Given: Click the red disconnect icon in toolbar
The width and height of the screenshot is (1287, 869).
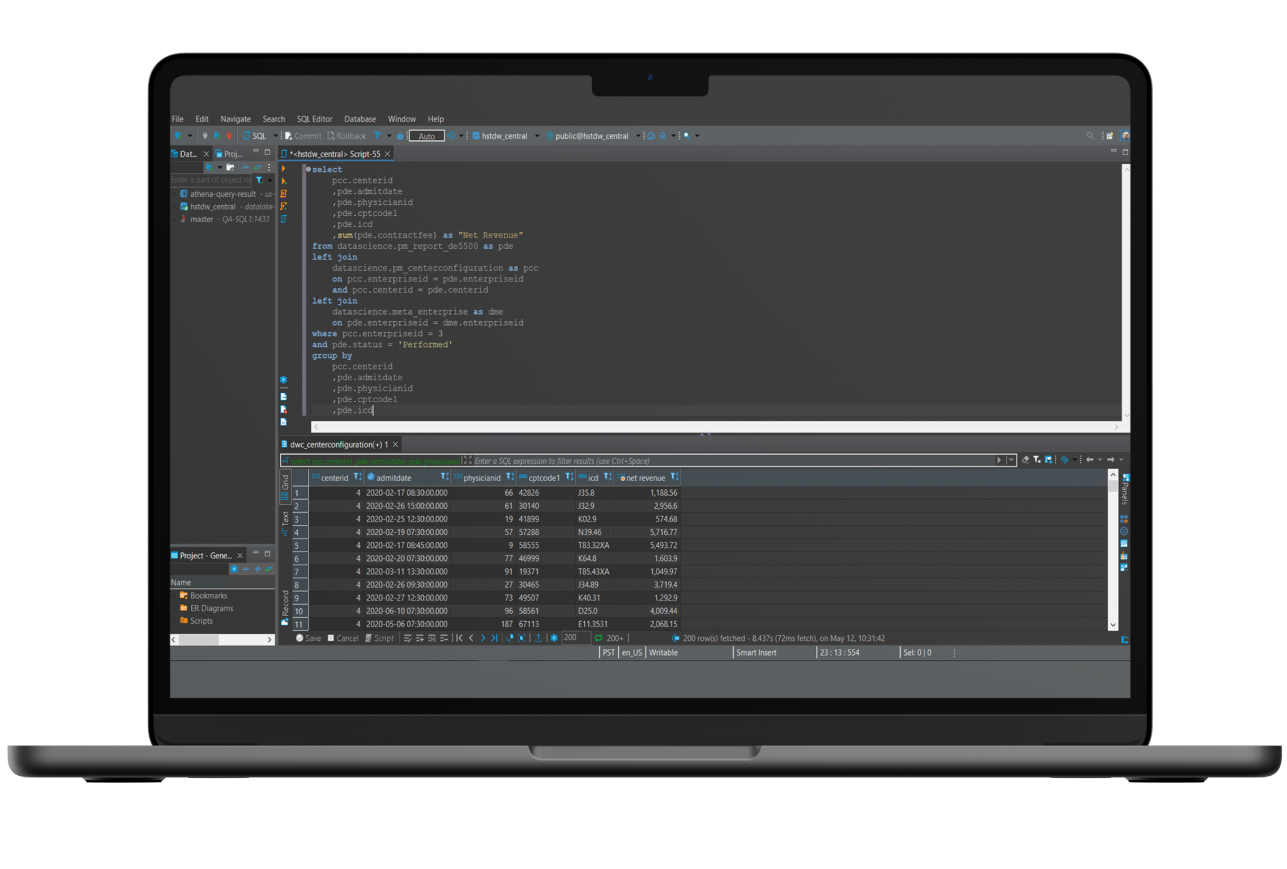Looking at the screenshot, I should click(229, 135).
